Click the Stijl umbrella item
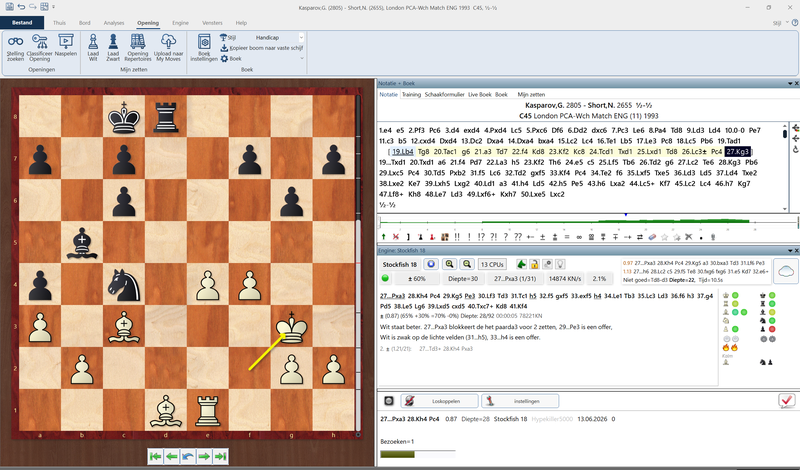 pos(228,37)
